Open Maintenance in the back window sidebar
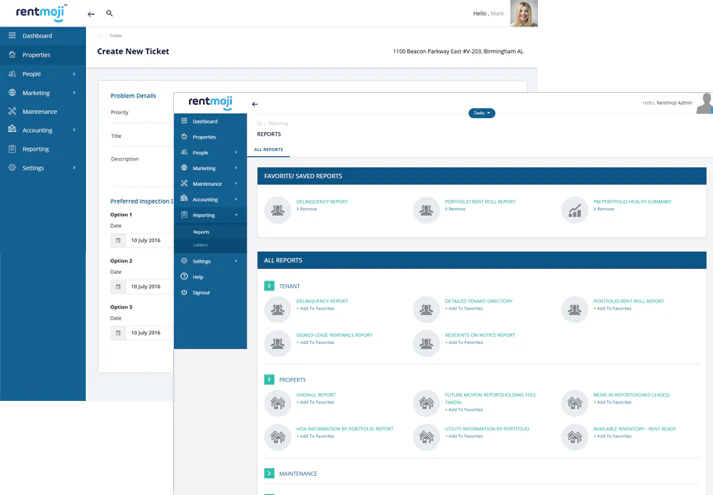This screenshot has width=713, height=495. pyautogui.click(x=40, y=111)
